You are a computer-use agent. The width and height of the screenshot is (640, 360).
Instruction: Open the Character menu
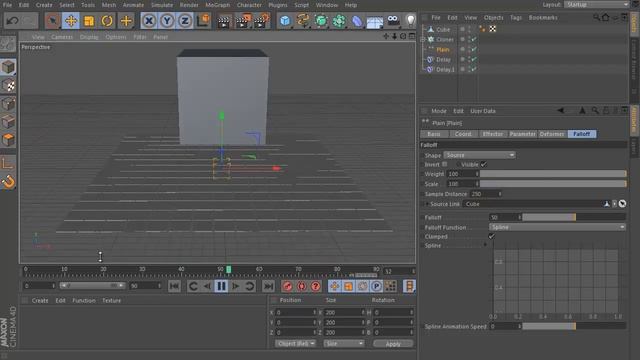coord(249,5)
